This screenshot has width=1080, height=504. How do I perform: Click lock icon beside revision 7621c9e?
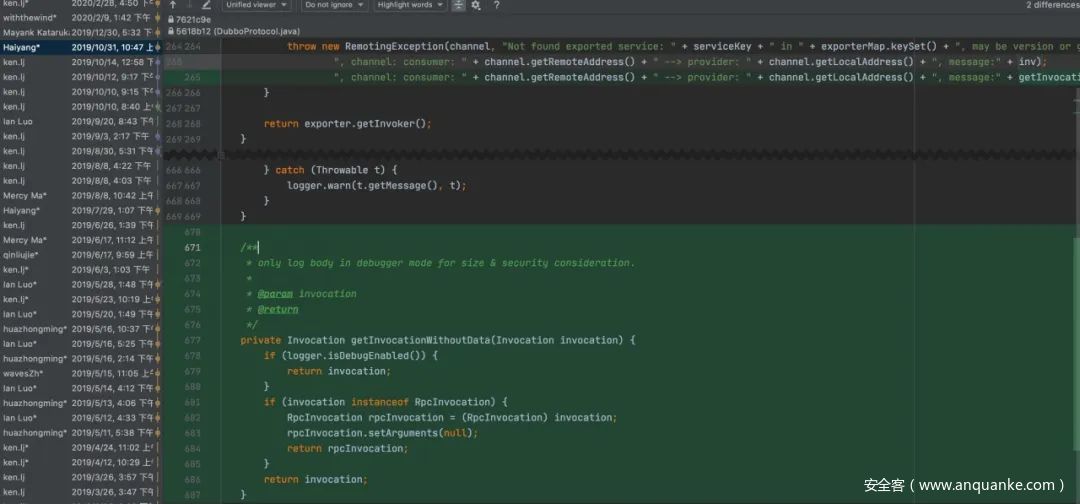pyautogui.click(x=170, y=19)
